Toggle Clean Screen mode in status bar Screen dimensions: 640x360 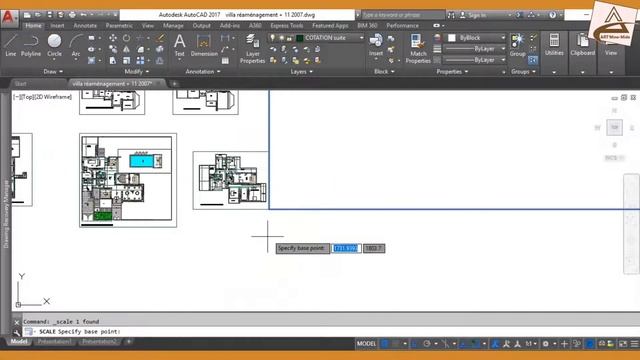(623, 344)
